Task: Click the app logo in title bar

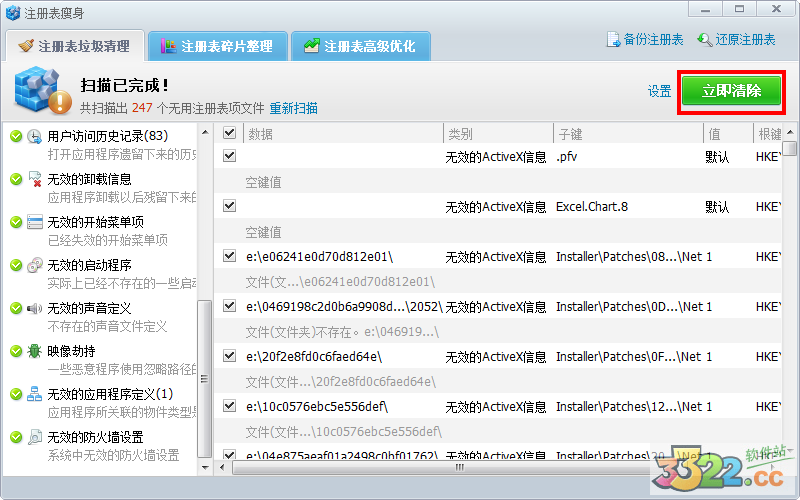Action: (x=13, y=13)
